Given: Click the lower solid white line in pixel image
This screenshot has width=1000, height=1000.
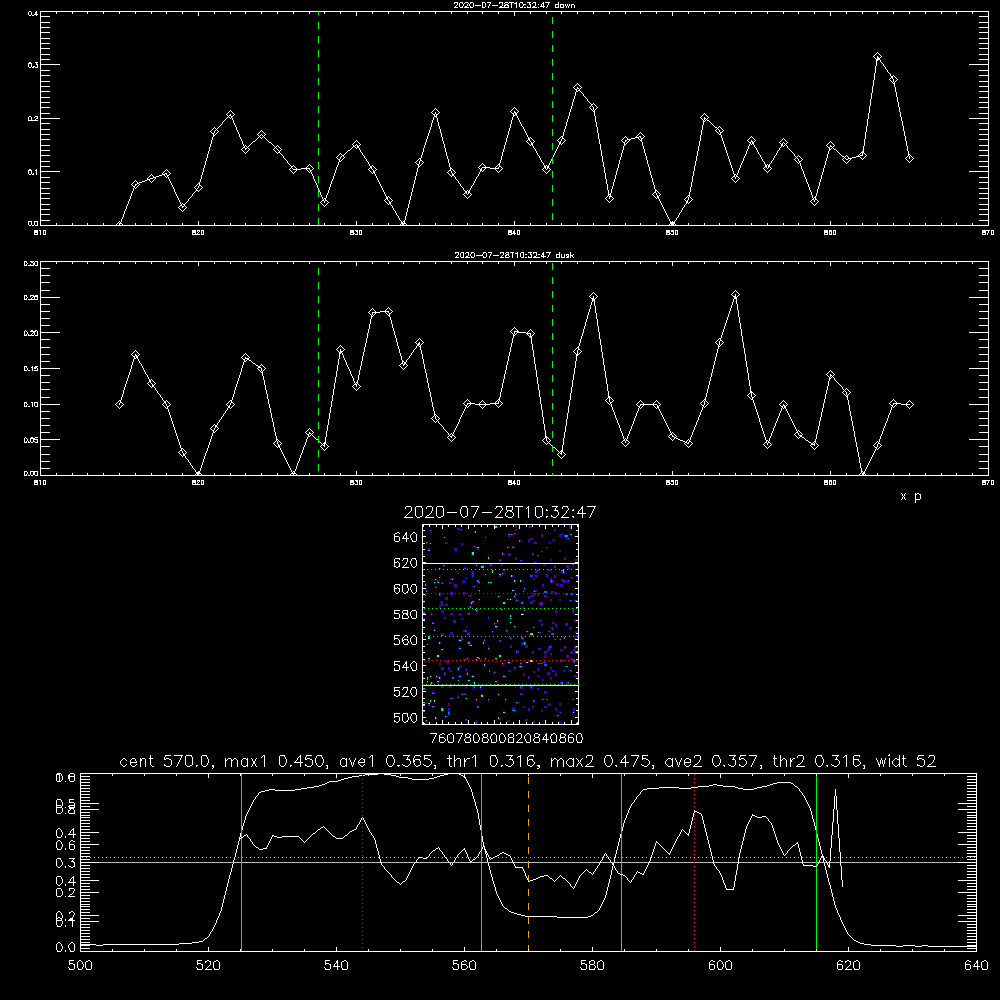Looking at the screenshot, I should tap(501, 686).
